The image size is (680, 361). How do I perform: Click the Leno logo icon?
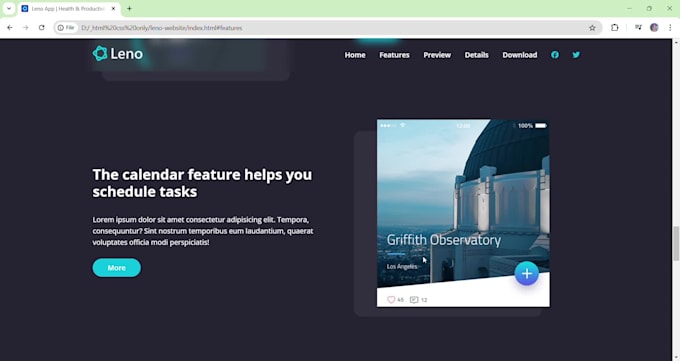[100, 53]
